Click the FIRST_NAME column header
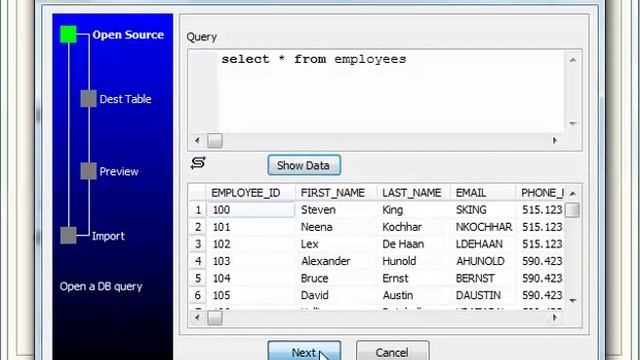This screenshot has height=360, width=640. pyautogui.click(x=336, y=193)
